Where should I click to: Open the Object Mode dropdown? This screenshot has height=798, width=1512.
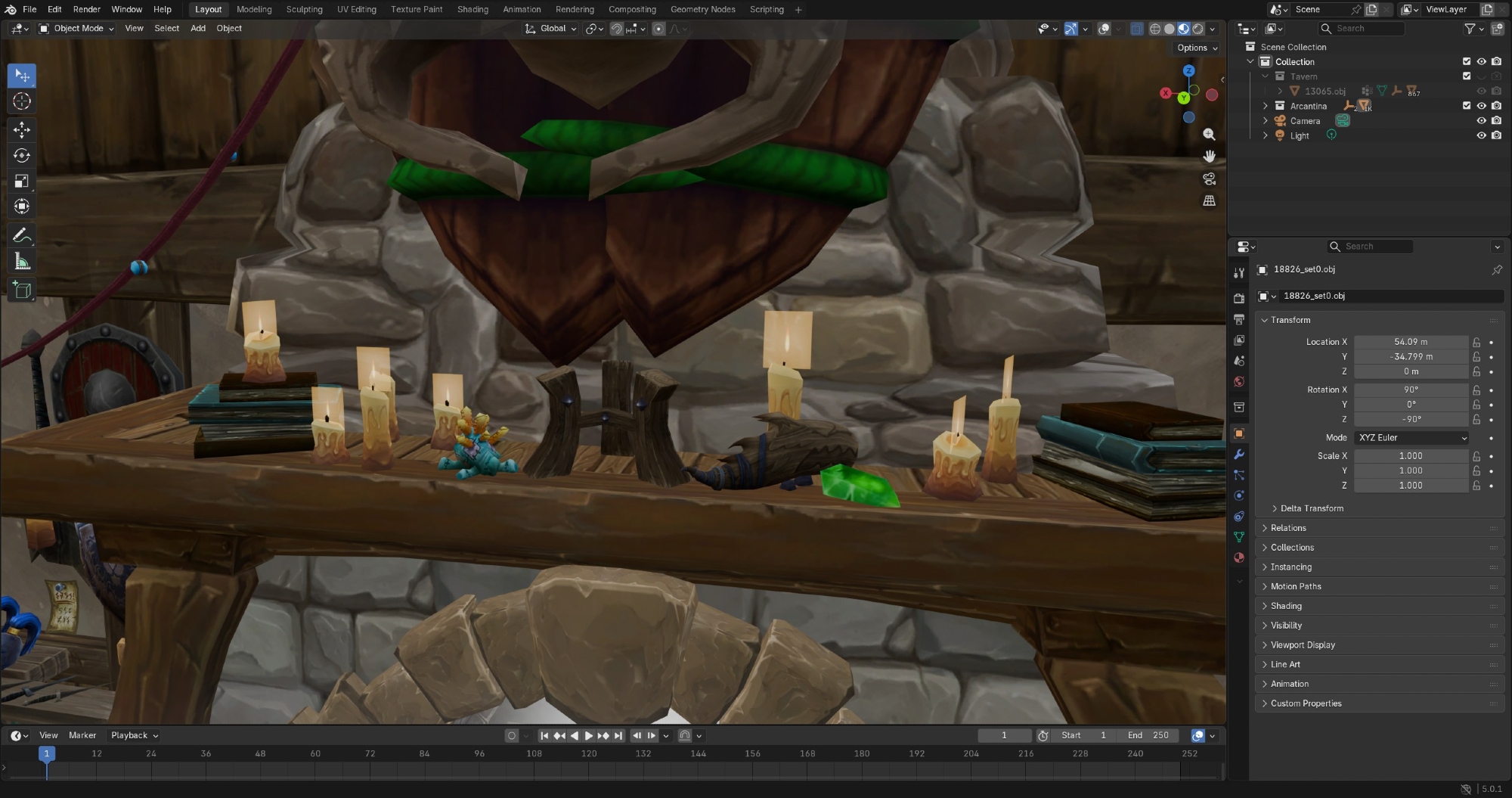click(x=76, y=29)
